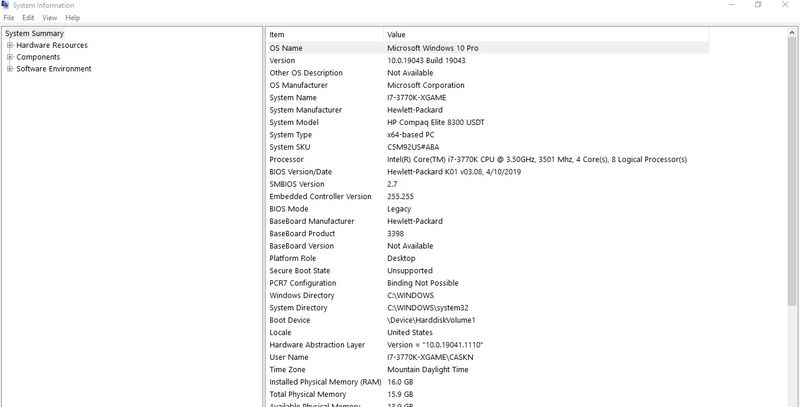Select the BIOS Version/Date row
The height and width of the screenshot is (407, 800).
pos(487,172)
